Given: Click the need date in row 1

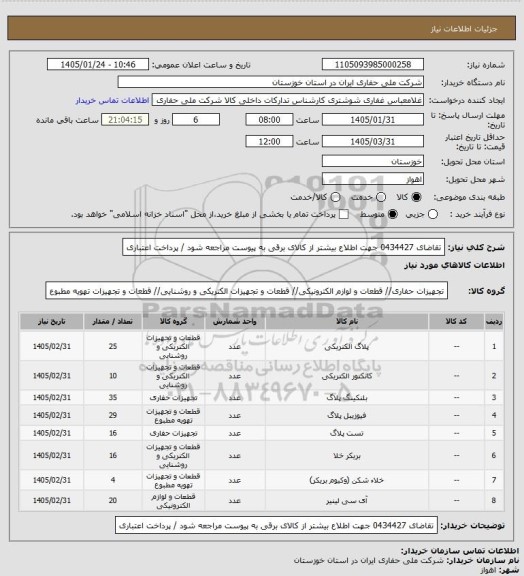Looking at the screenshot, I should [51, 346].
